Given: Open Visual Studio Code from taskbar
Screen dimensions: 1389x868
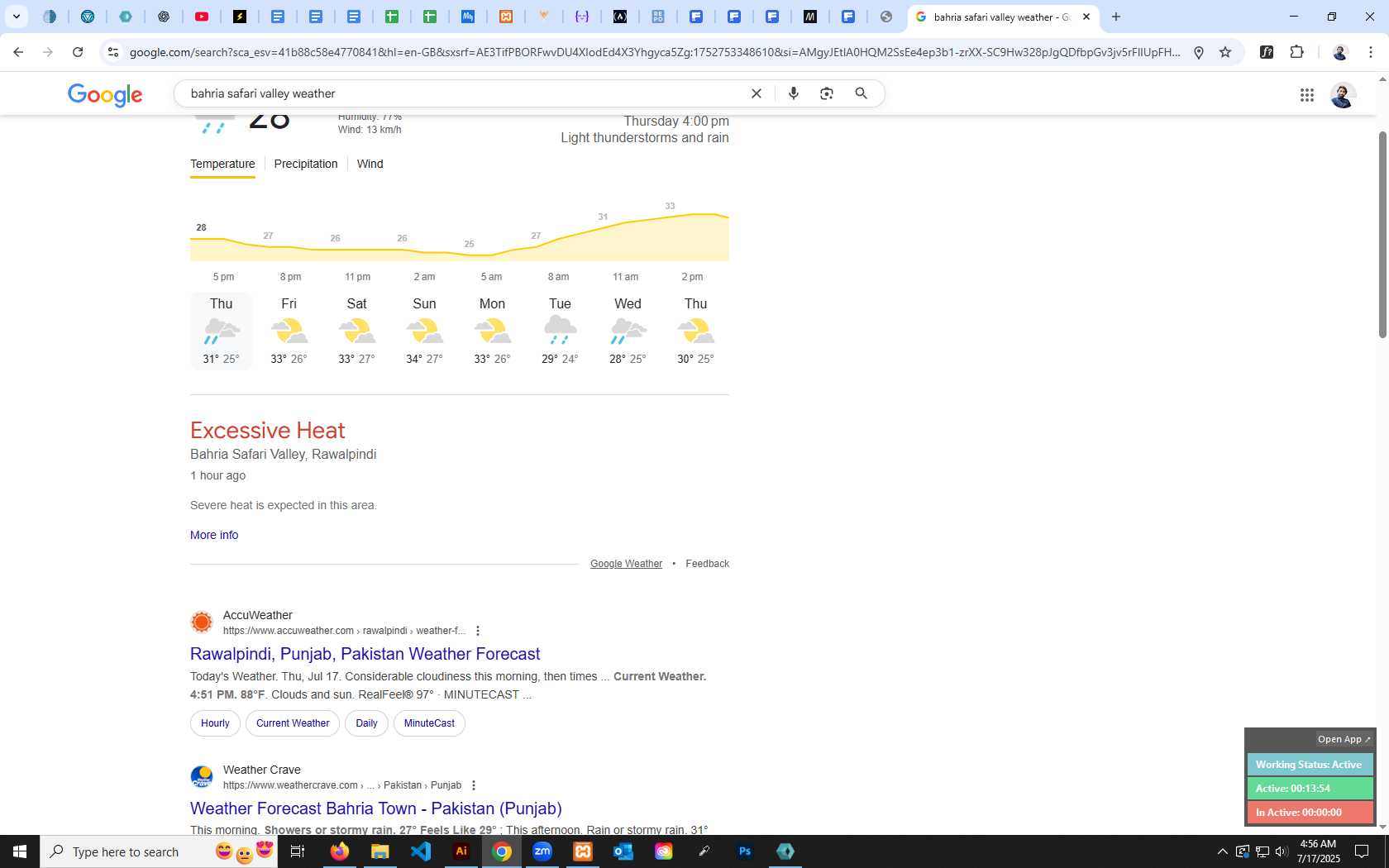Looking at the screenshot, I should (421, 851).
